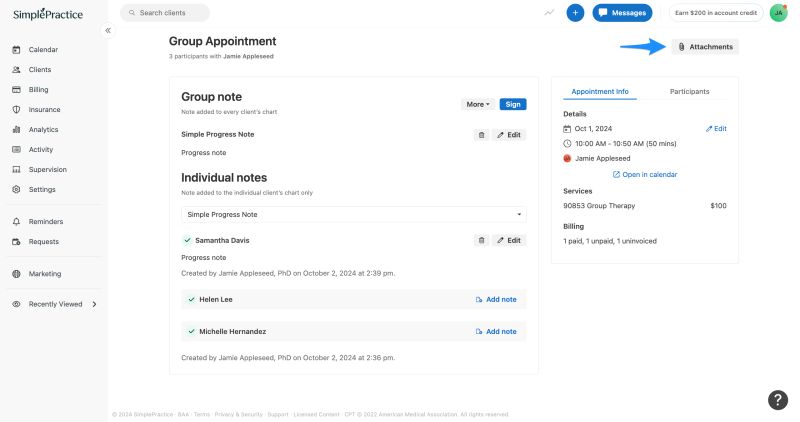Viewport: 800px width, 422px height.
Task: Click the Oct 1, 2024 calendar icon
Action: [x=567, y=129]
